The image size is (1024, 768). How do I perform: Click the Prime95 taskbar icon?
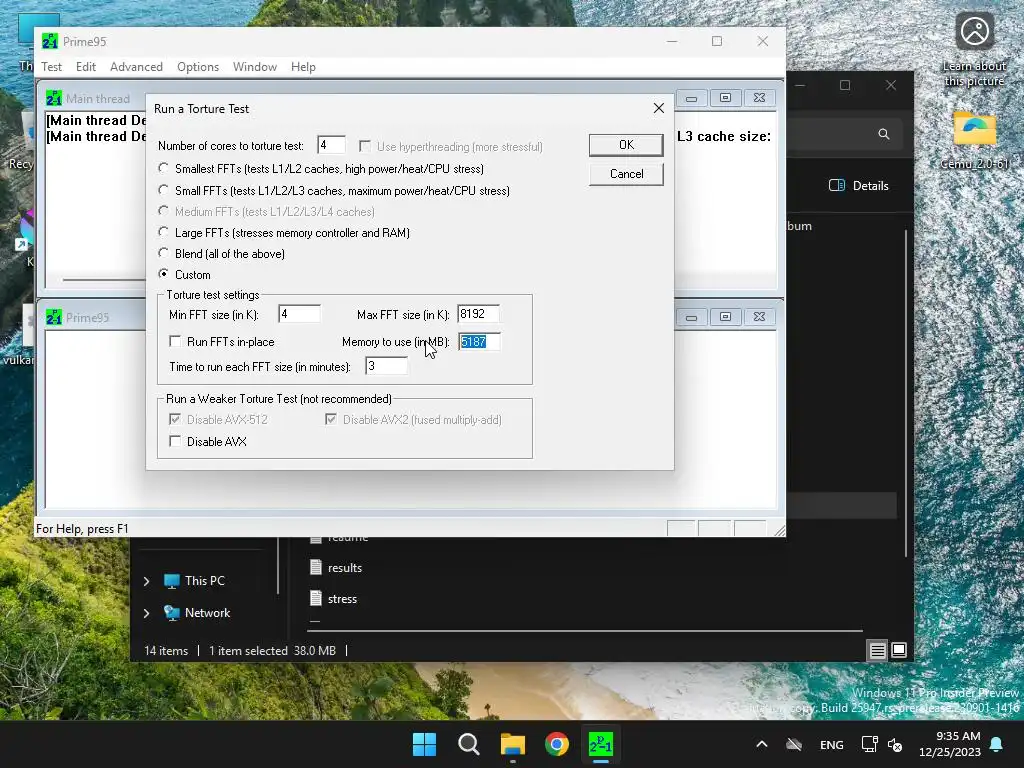[601, 744]
